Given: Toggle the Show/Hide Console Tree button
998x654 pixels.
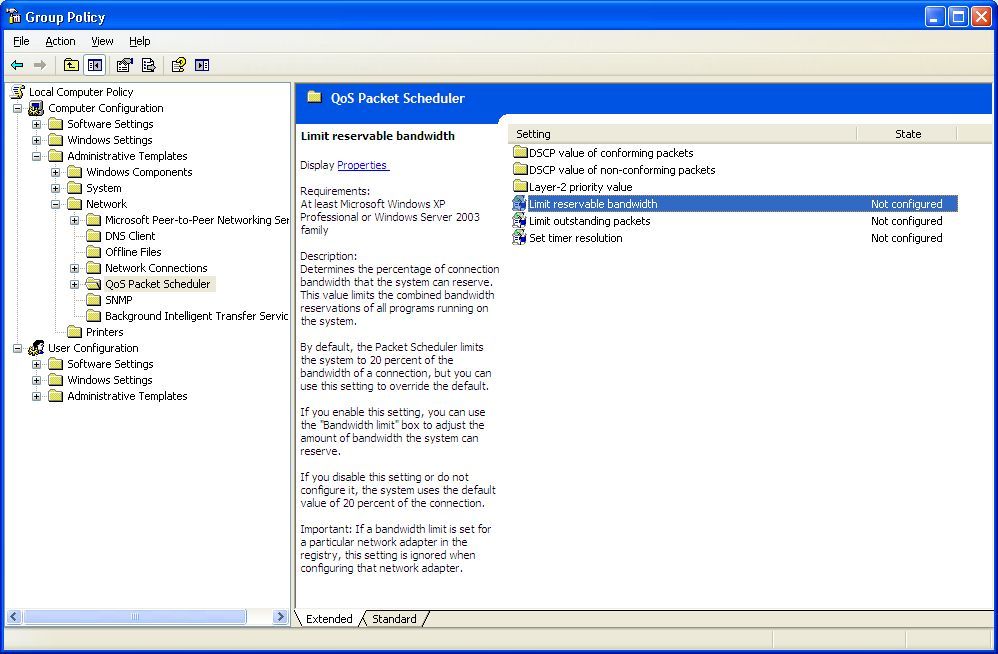Looking at the screenshot, I should click(94, 65).
